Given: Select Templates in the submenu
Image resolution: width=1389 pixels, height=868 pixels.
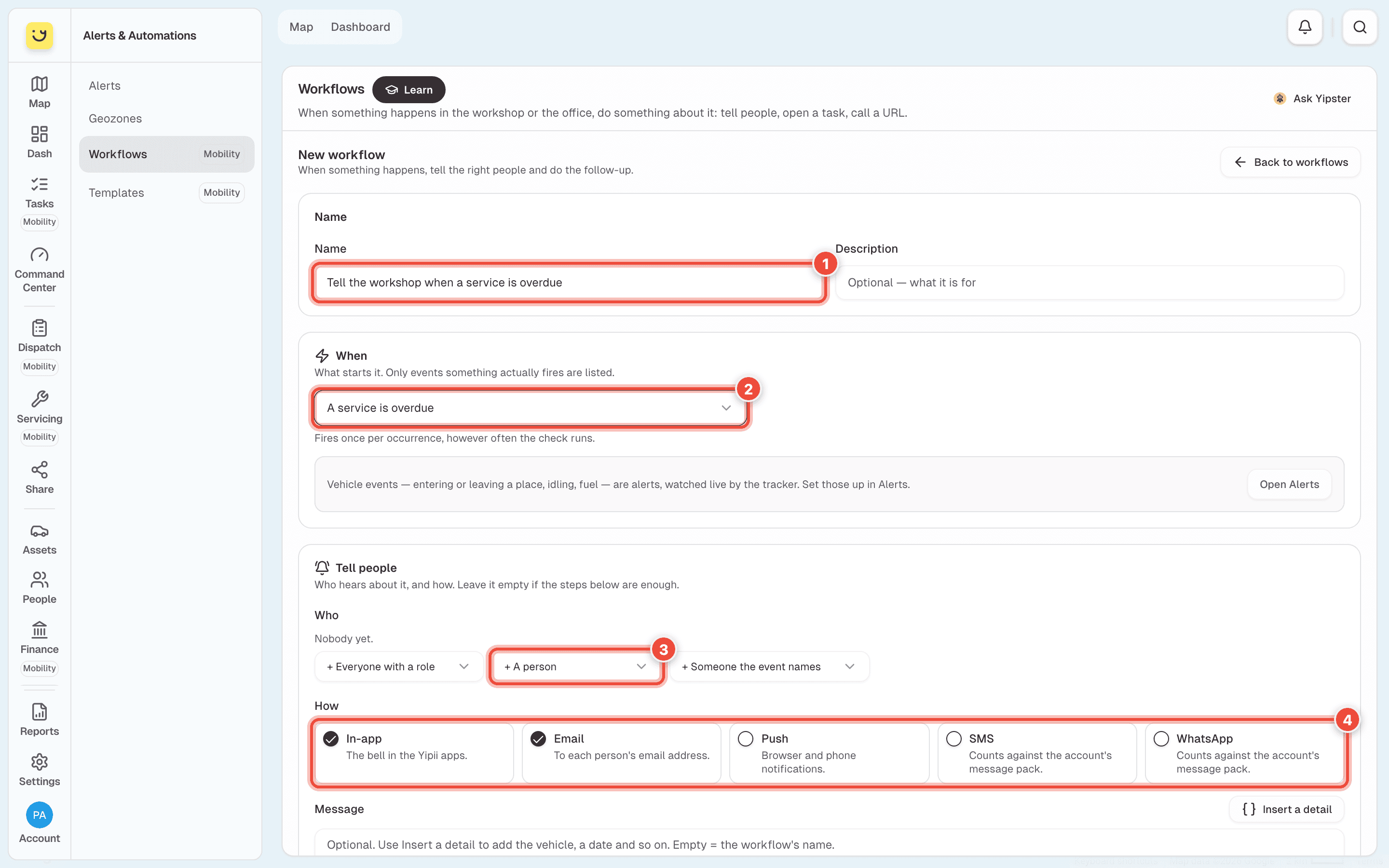Looking at the screenshot, I should [166, 192].
